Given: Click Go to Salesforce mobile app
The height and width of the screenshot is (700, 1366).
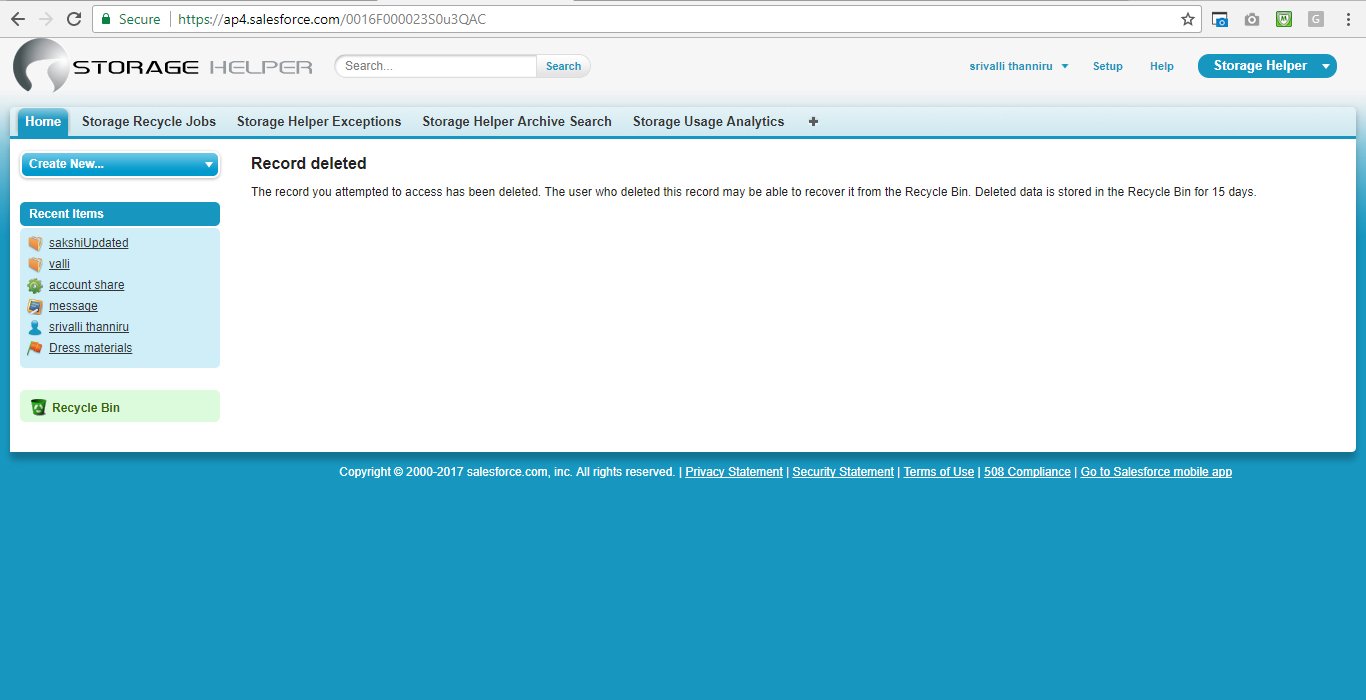Looking at the screenshot, I should point(1156,472).
